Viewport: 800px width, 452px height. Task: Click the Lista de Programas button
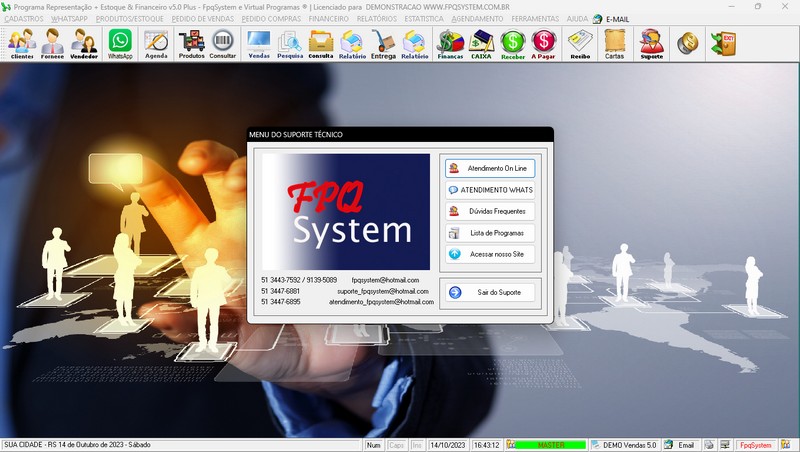pos(490,233)
